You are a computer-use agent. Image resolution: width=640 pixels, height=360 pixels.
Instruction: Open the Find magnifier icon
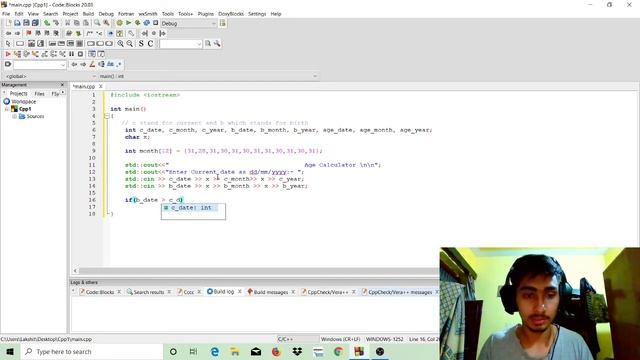coord(97,23)
